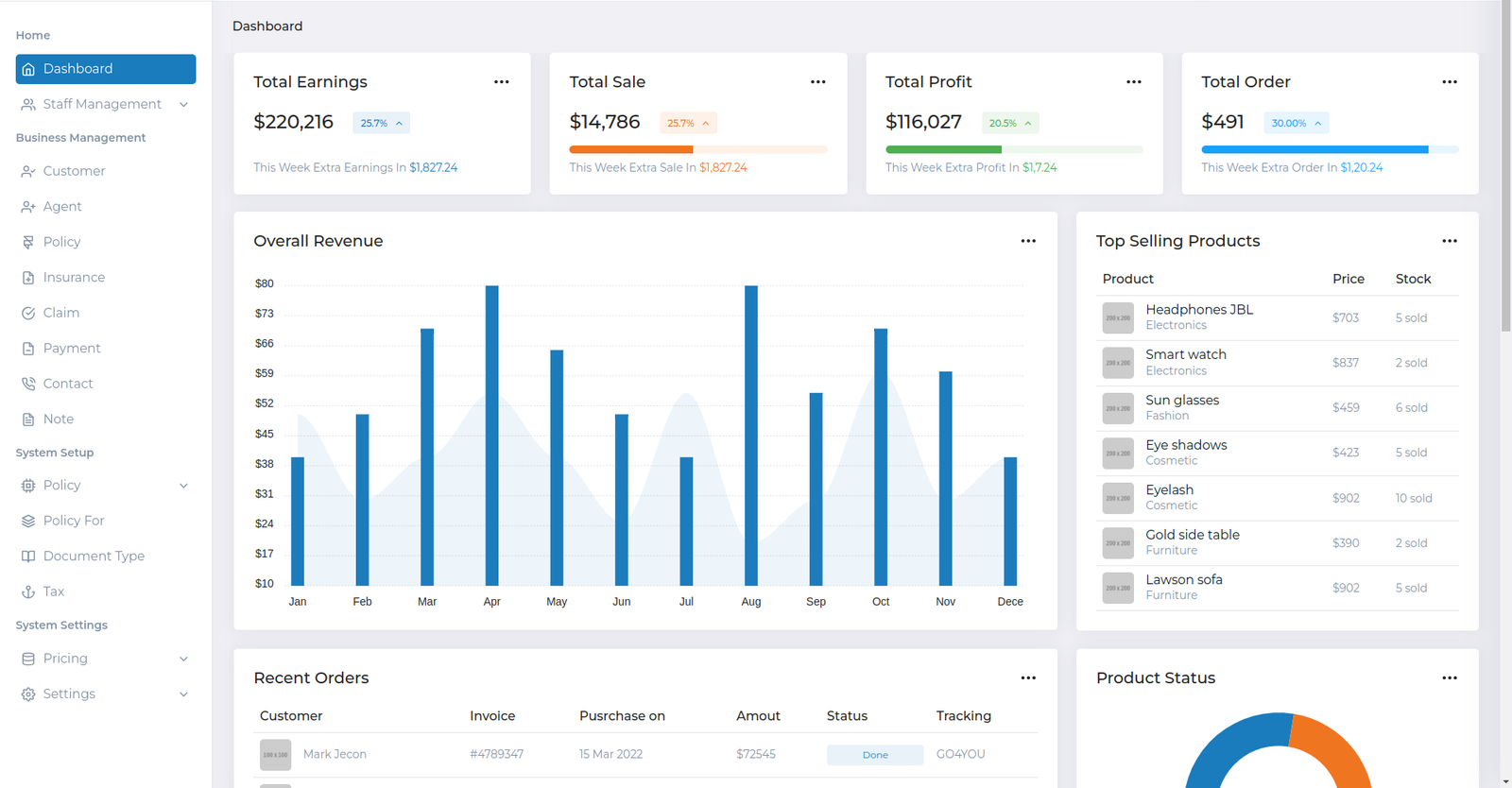Click the Document Type book icon
Image resolution: width=1512 pixels, height=788 pixels.
pyautogui.click(x=28, y=557)
